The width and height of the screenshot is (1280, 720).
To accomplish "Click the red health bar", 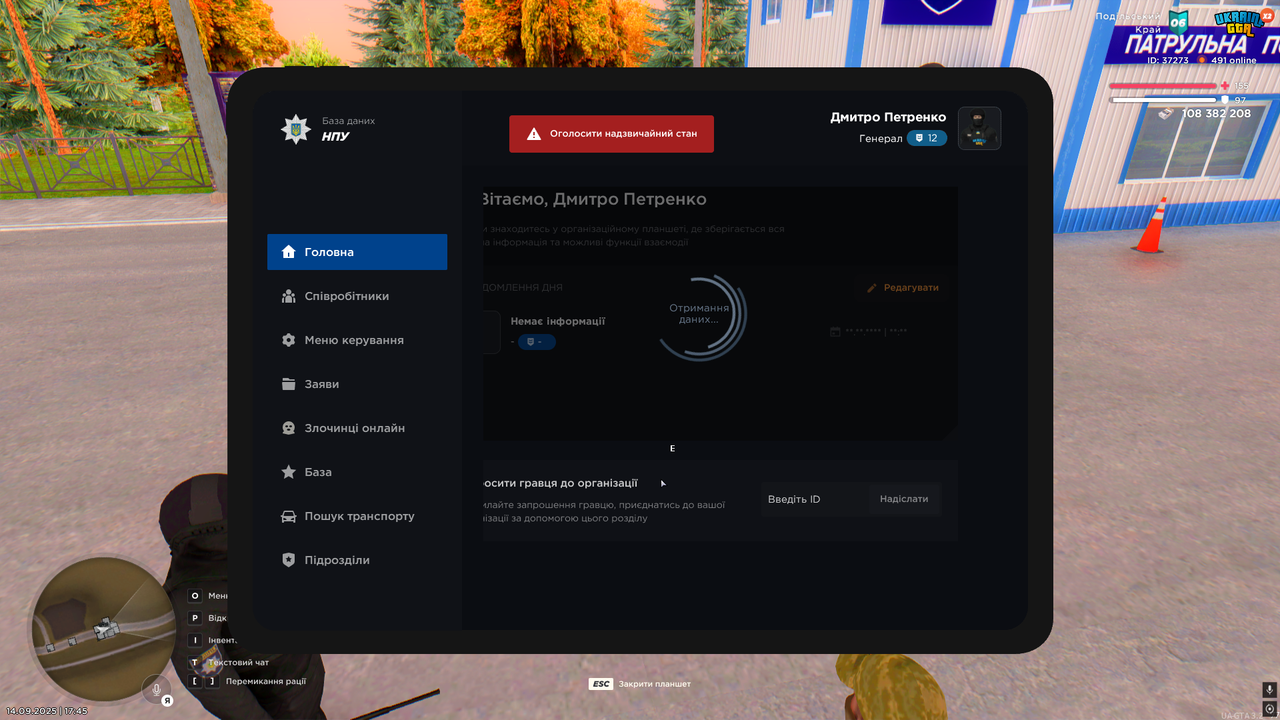I will click(1163, 86).
